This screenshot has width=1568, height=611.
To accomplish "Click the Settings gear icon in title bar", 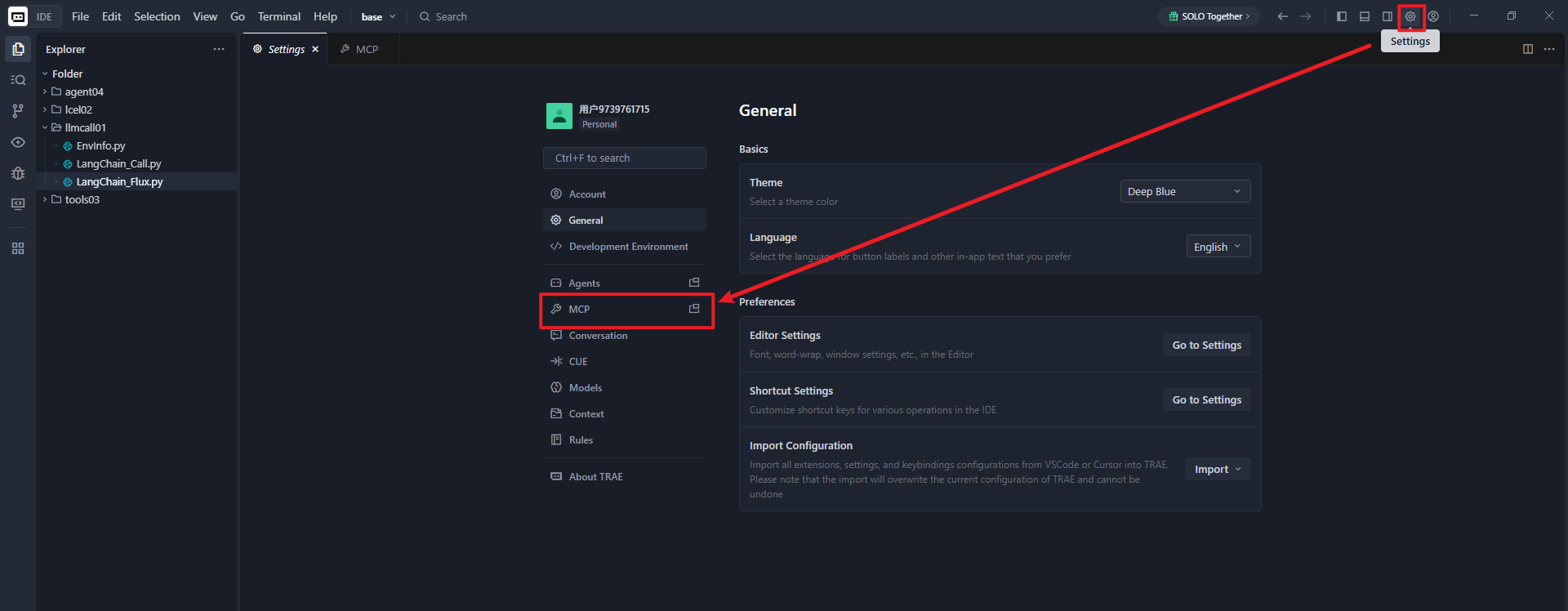I will click(1410, 16).
